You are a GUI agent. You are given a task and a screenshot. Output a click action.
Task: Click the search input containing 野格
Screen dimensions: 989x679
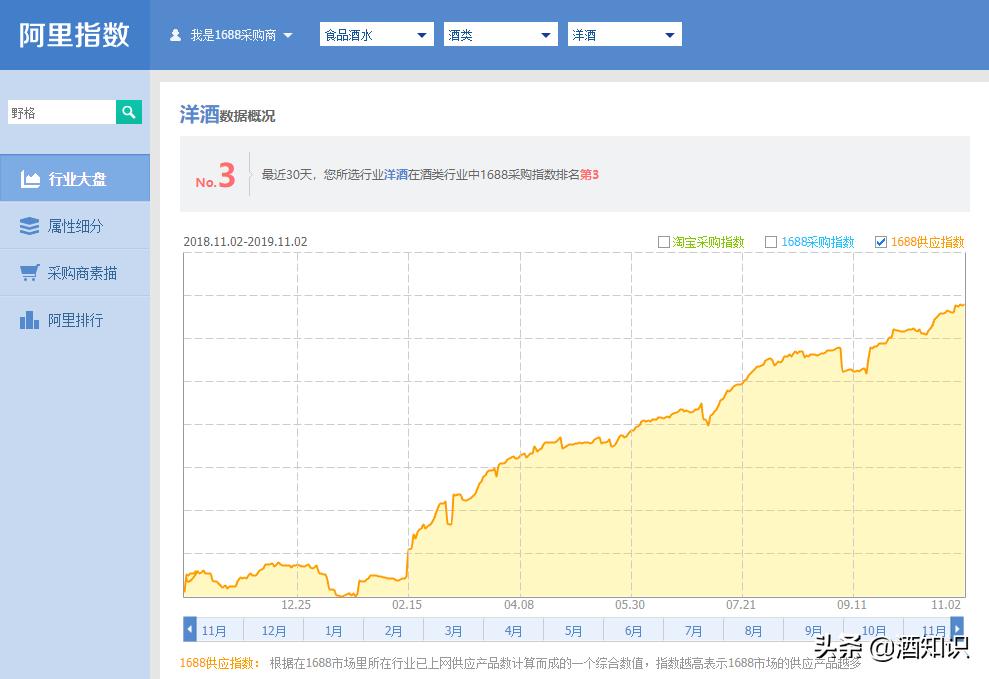(60, 112)
